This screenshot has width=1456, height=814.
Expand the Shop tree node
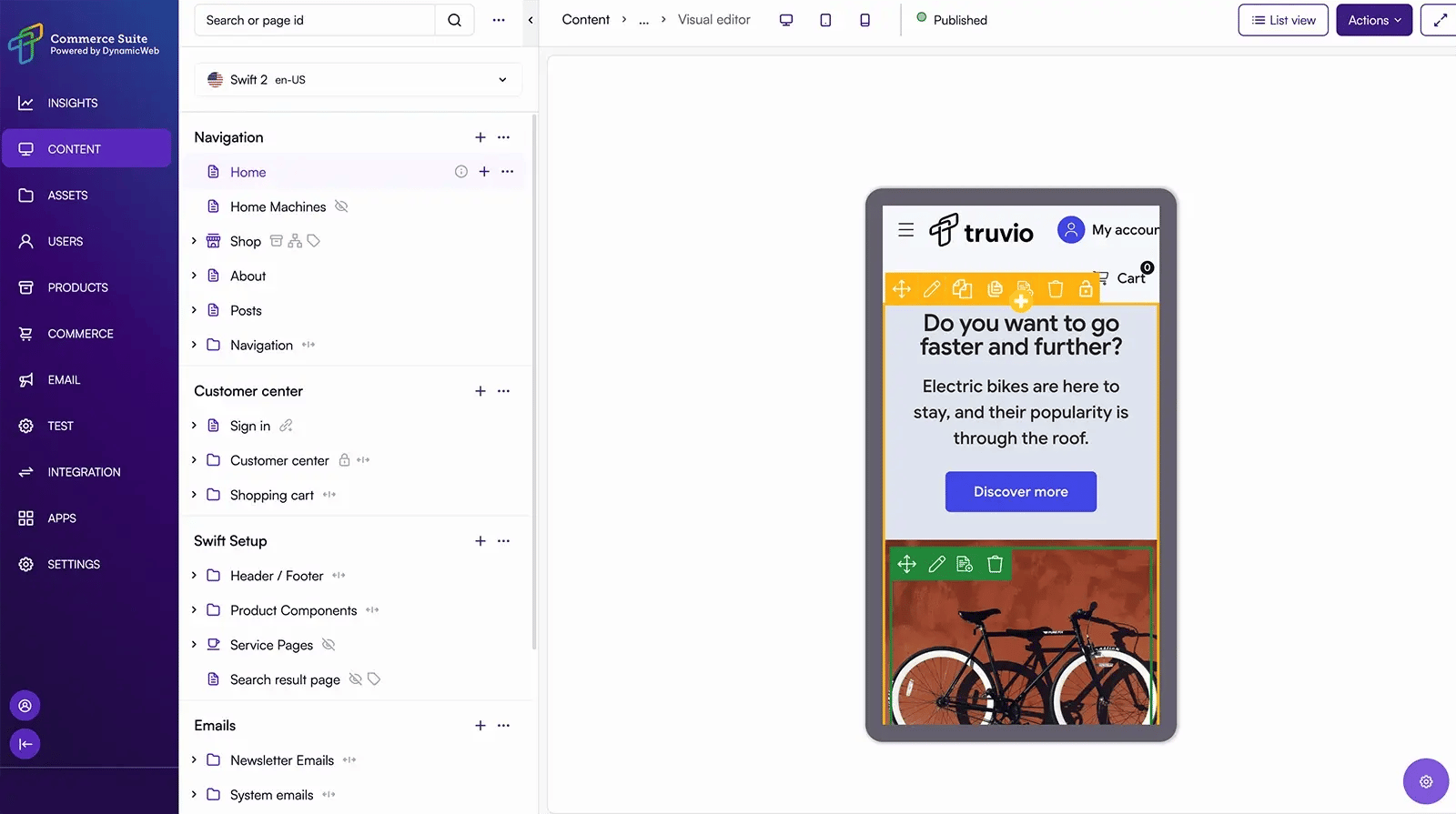click(x=194, y=241)
